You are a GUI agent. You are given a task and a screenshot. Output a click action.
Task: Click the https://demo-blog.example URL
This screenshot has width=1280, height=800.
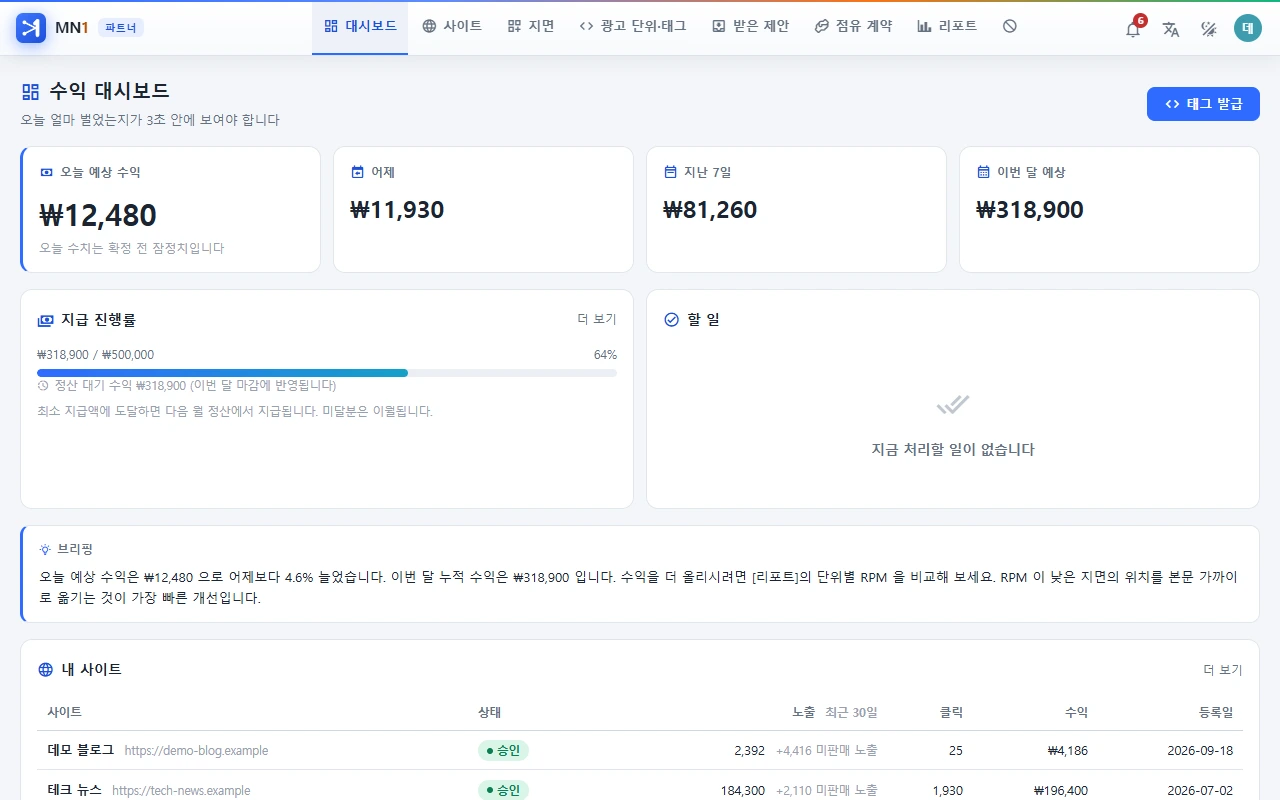click(x=196, y=751)
